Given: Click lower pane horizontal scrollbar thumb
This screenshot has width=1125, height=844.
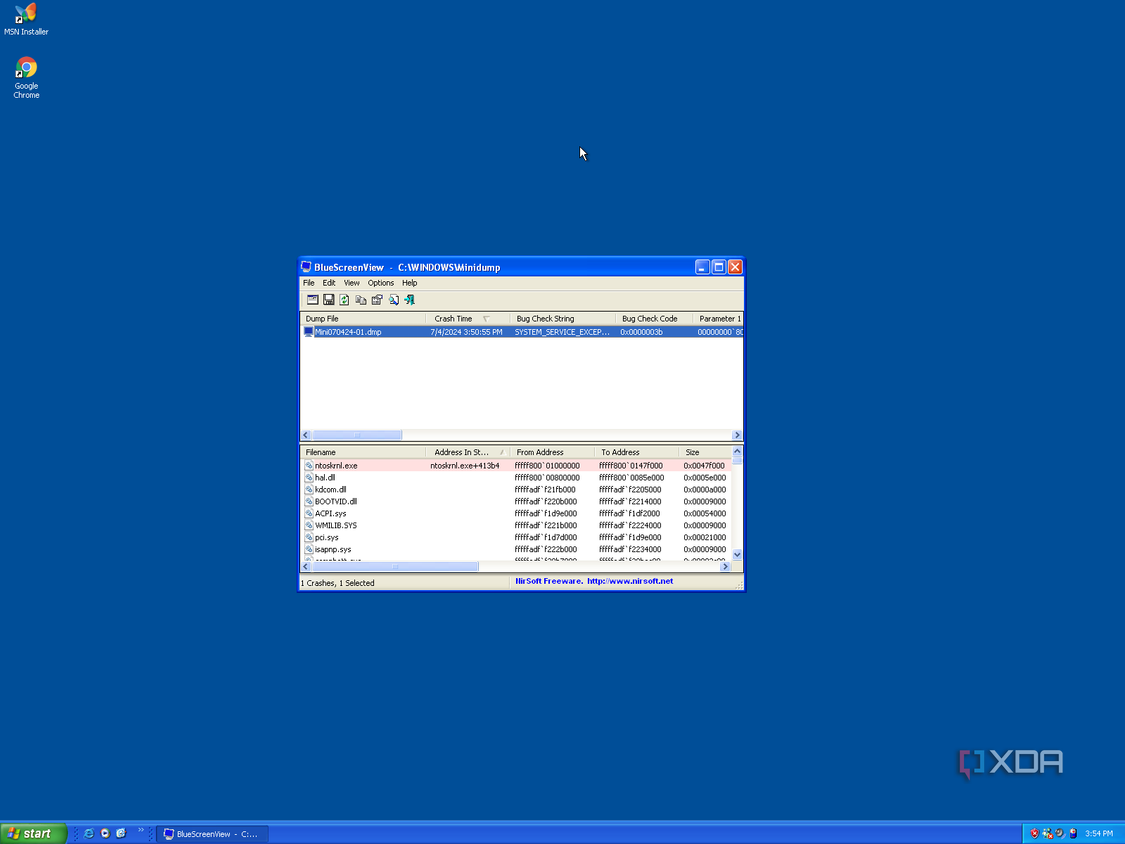Looking at the screenshot, I should point(395,567).
